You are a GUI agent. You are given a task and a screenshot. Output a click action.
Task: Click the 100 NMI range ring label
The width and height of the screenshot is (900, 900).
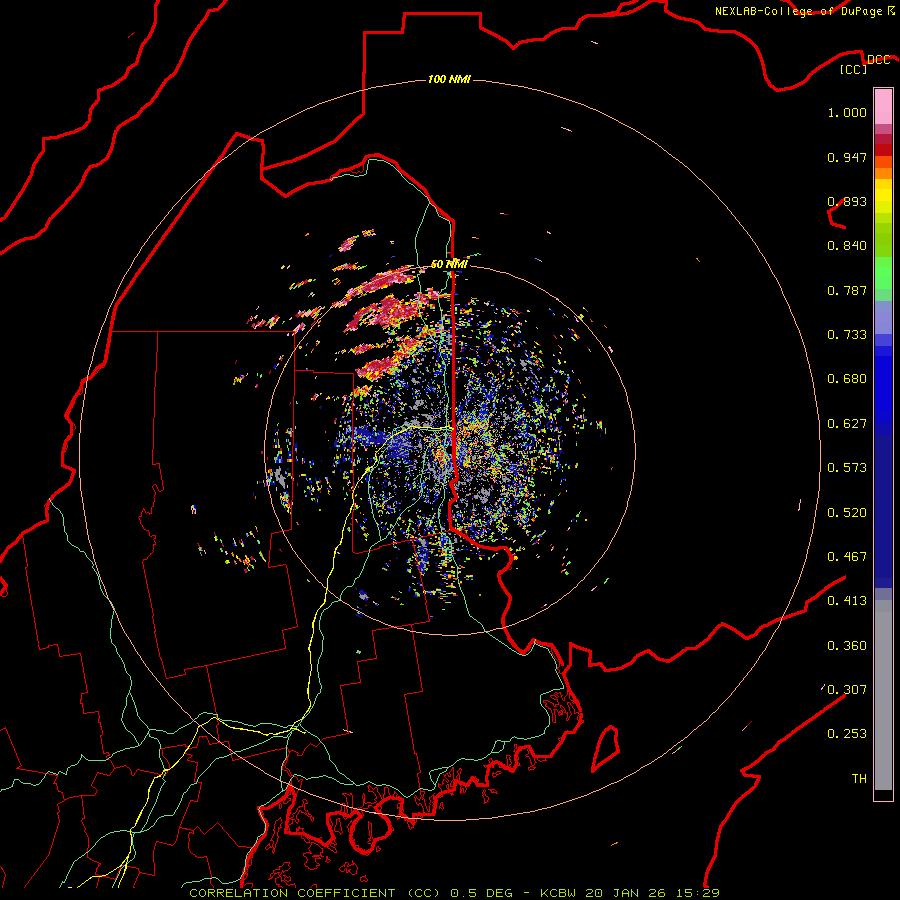449,79
